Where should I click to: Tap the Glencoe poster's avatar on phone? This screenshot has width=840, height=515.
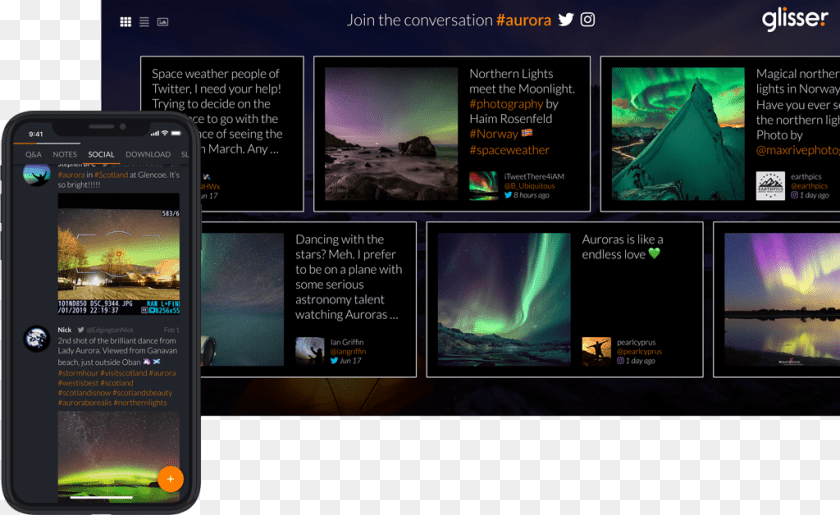point(36,174)
